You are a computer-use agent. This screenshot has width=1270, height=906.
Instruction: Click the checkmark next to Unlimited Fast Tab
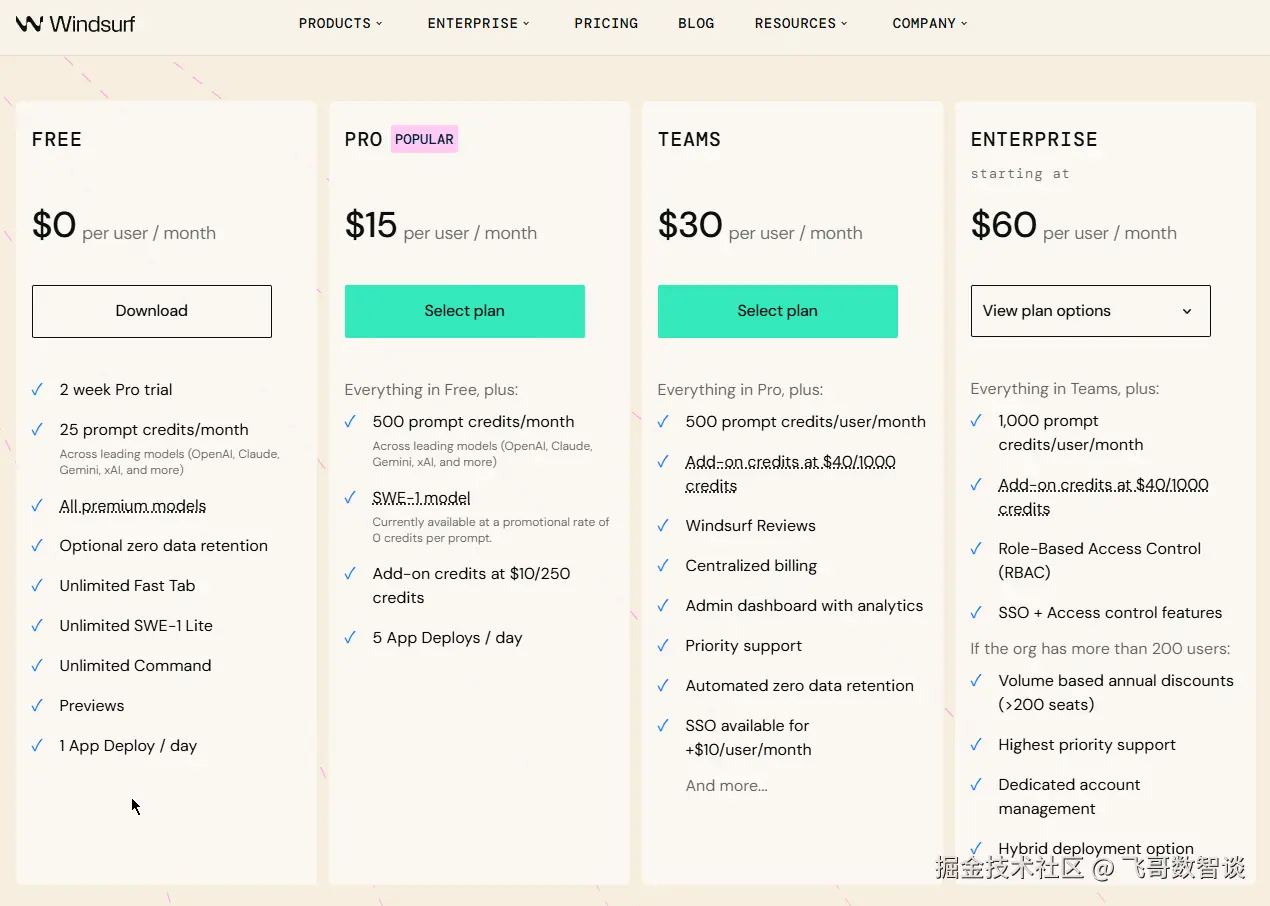(x=37, y=586)
